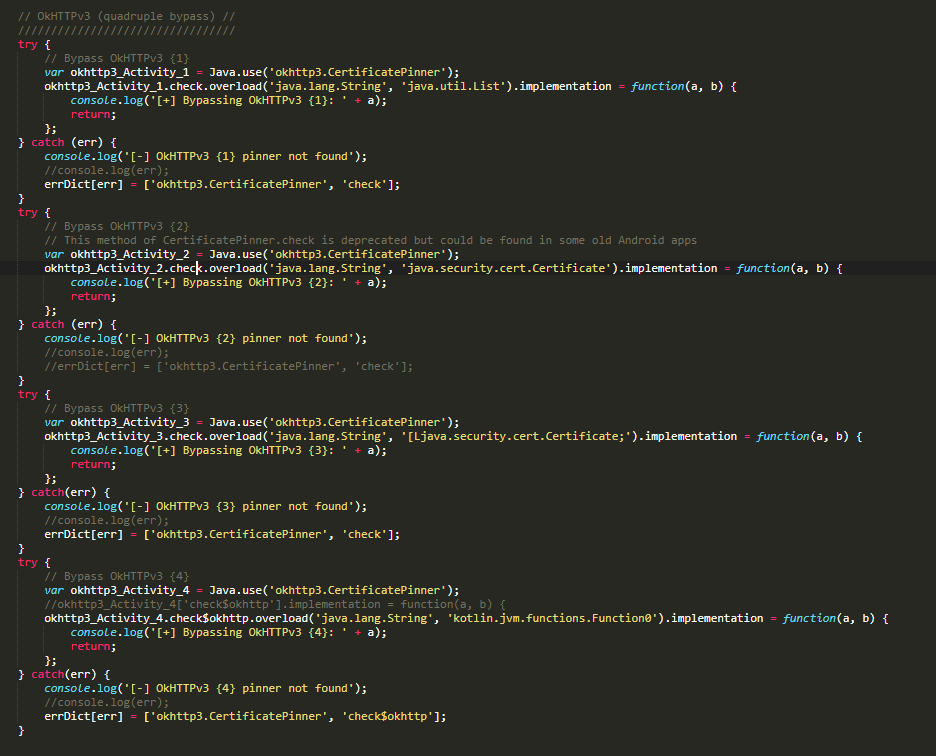Click the '[-] OkHTTPv3 {4} pinner not found' string
936x756 pixels.
click(x=239, y=689)
